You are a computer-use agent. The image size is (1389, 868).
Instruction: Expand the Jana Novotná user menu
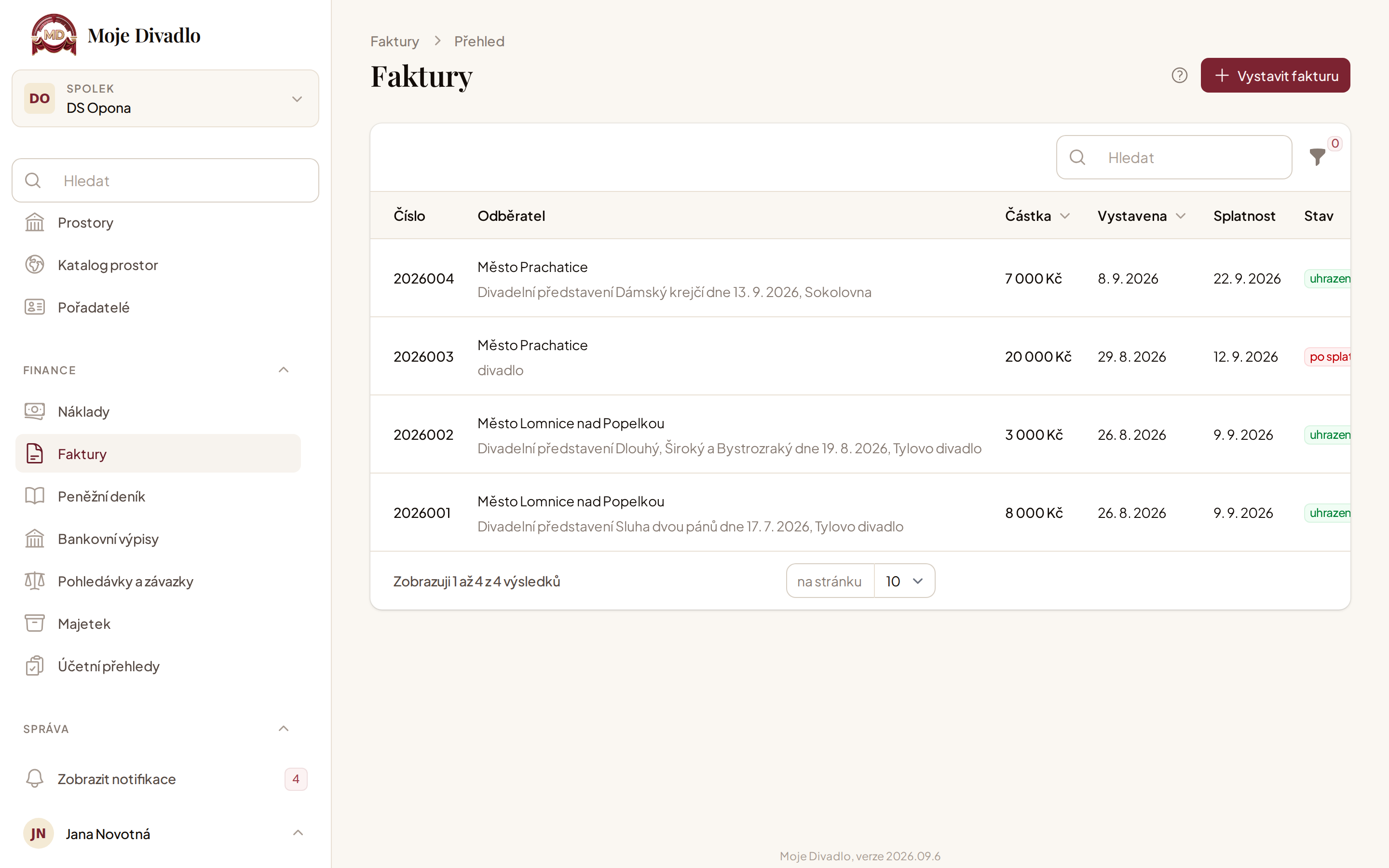tap(298, 833)
